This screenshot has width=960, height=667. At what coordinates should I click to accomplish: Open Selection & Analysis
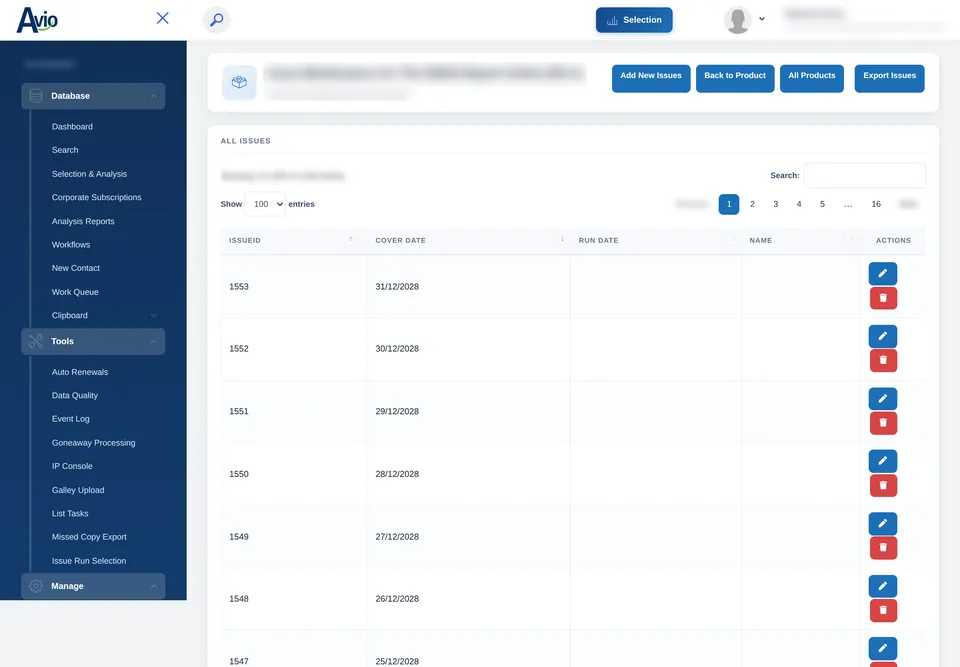tap(89, 174)
